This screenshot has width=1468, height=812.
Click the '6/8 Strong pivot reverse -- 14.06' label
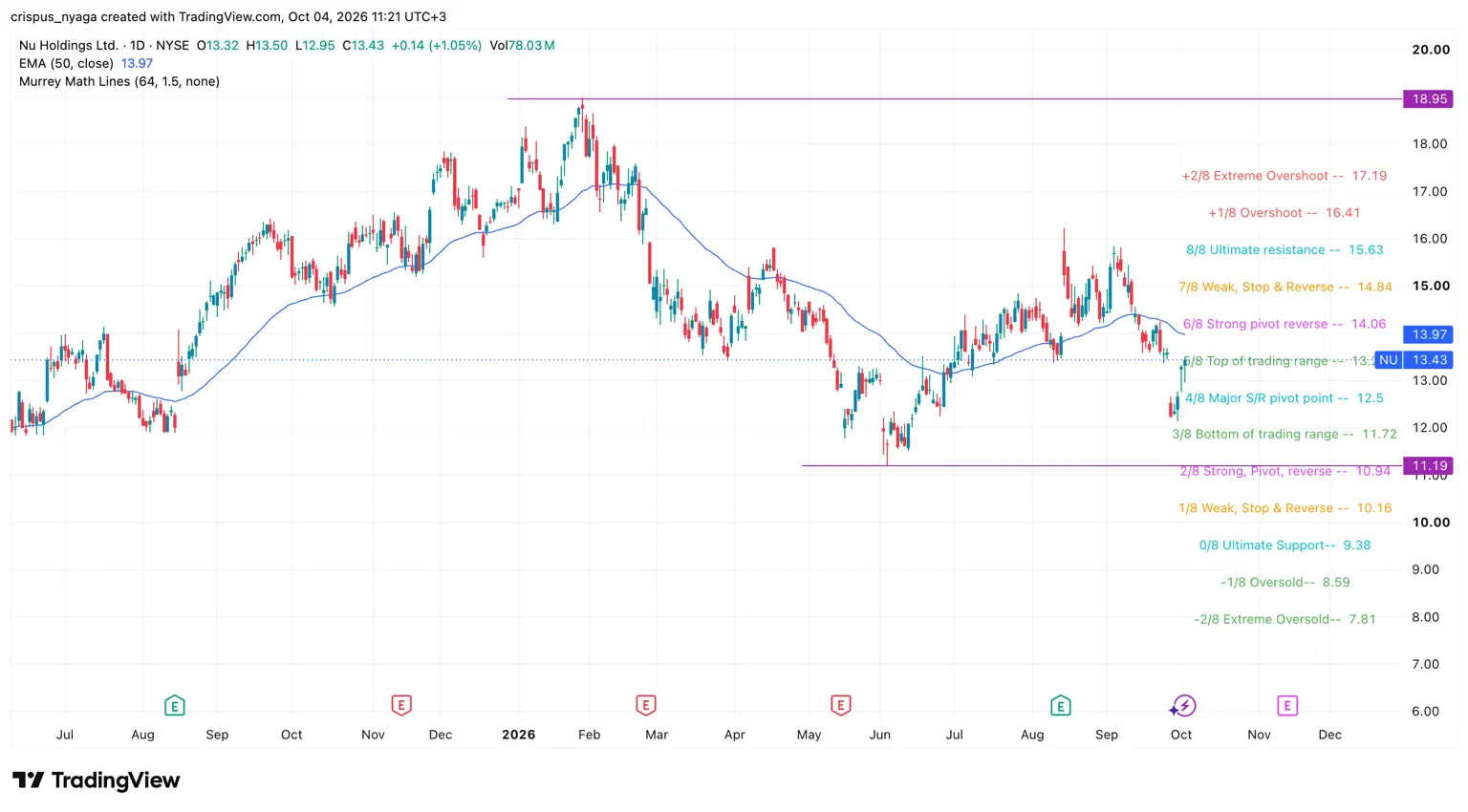(x=1284, y=324)
